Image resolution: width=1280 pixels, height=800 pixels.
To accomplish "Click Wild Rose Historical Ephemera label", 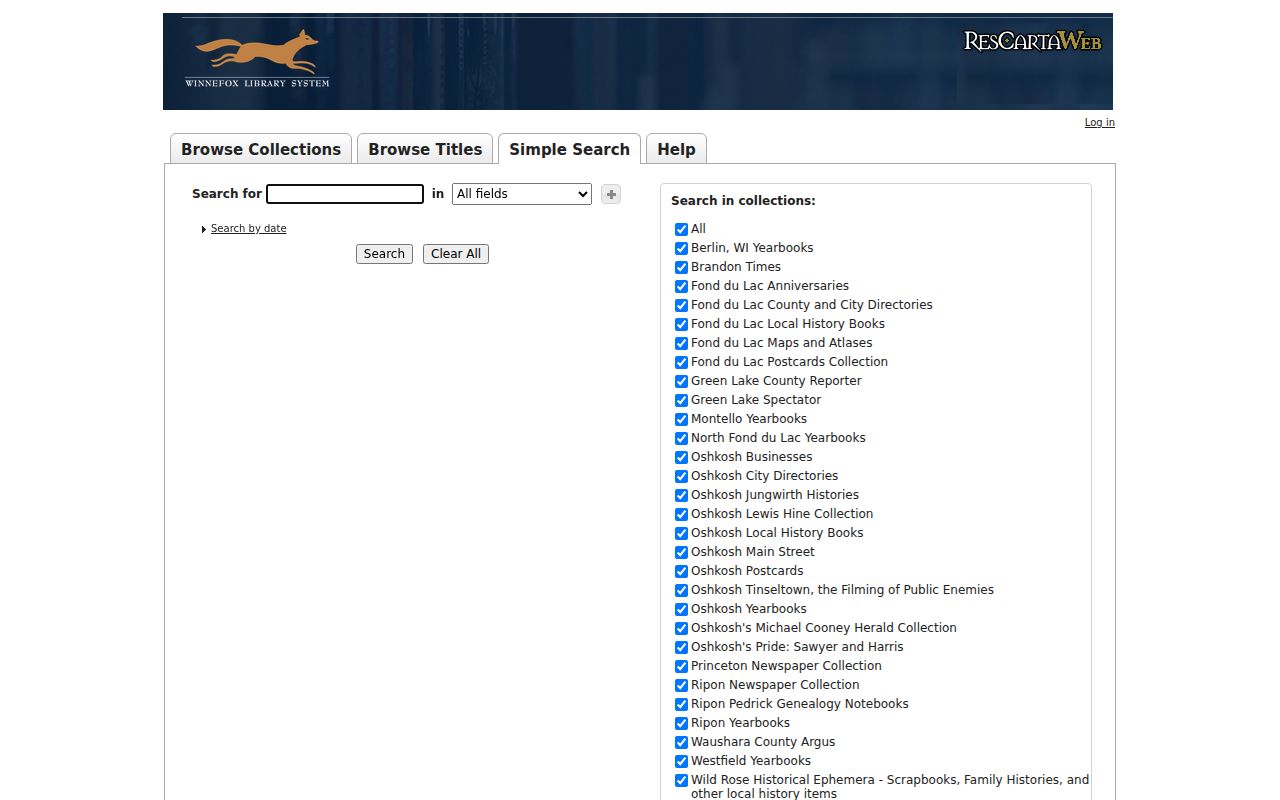I will (x=890, y=786).
